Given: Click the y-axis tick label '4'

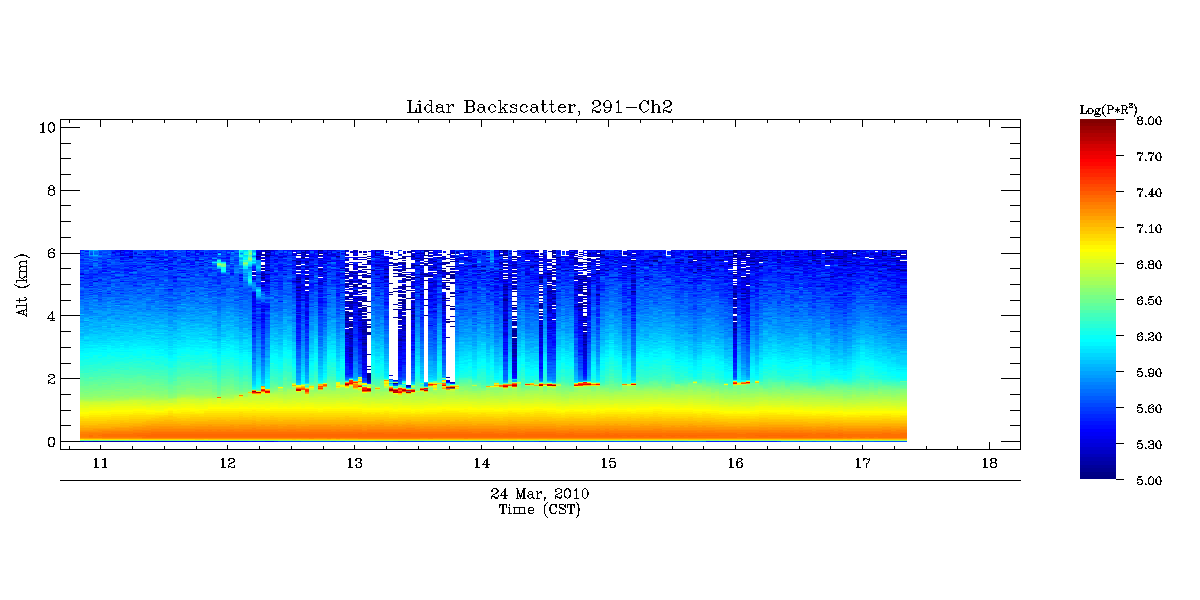Looking at the screenshot, I should coord(49,316).
